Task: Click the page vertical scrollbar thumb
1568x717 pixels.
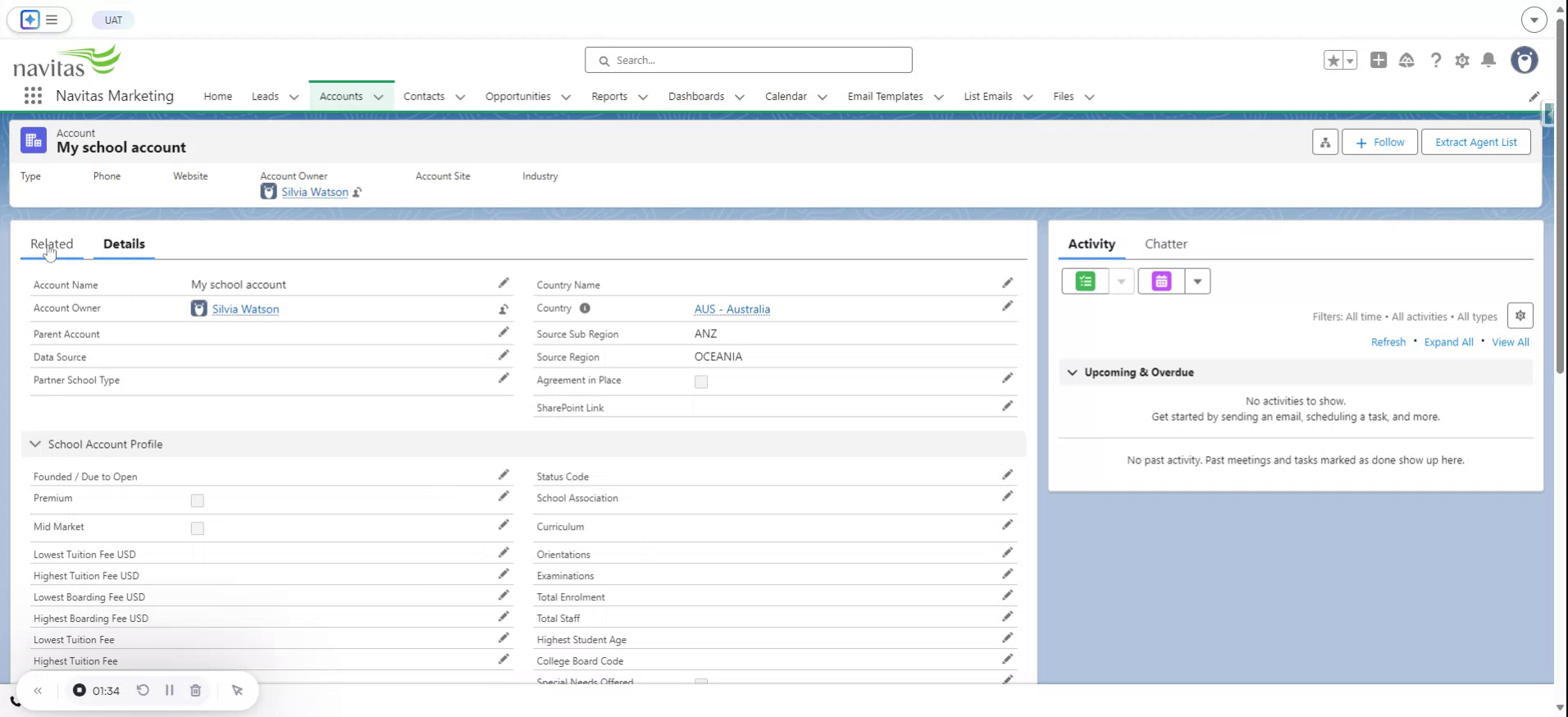Action: pos(1561,195)
